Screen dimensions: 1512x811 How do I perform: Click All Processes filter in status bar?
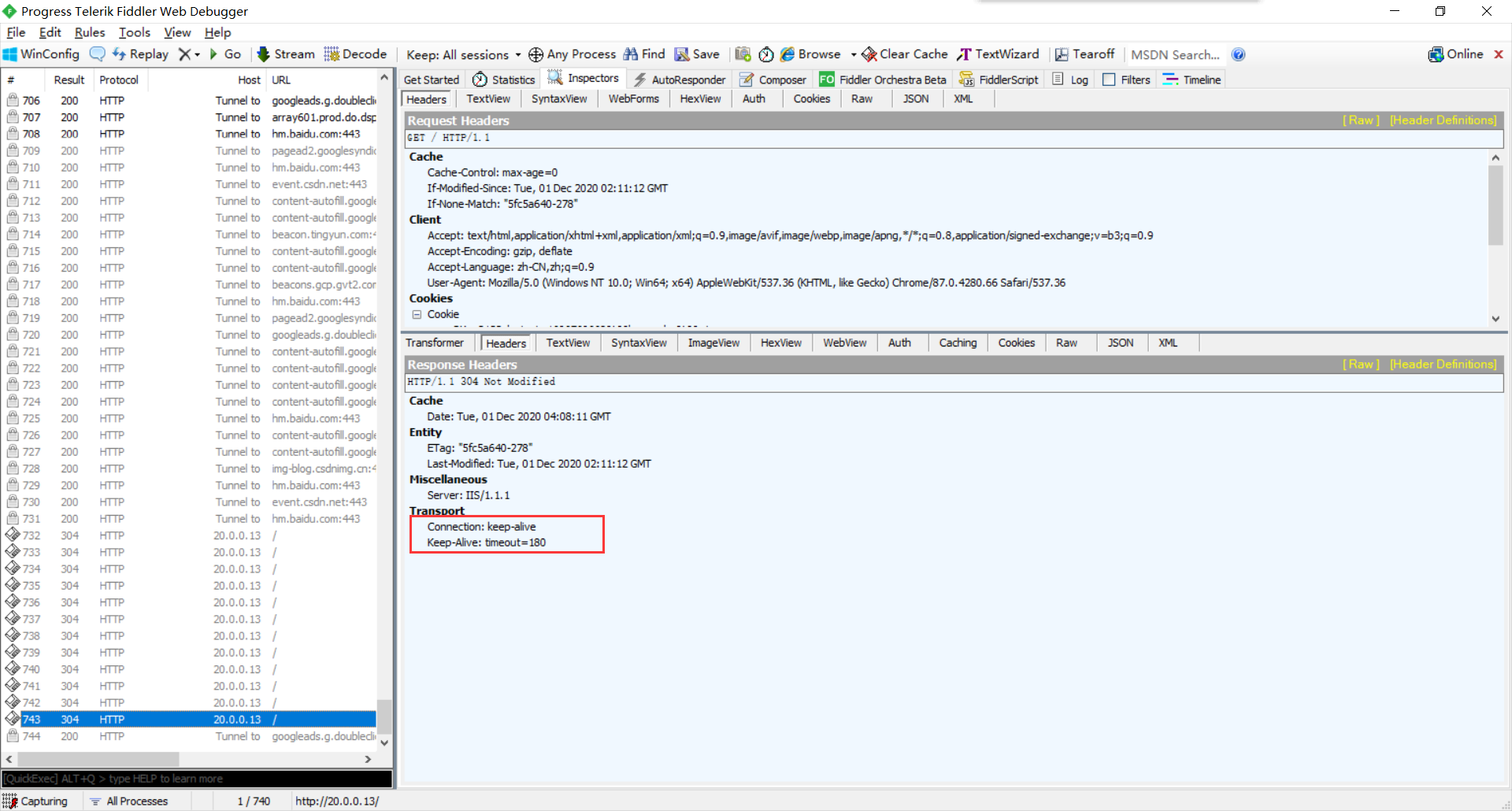129,801
